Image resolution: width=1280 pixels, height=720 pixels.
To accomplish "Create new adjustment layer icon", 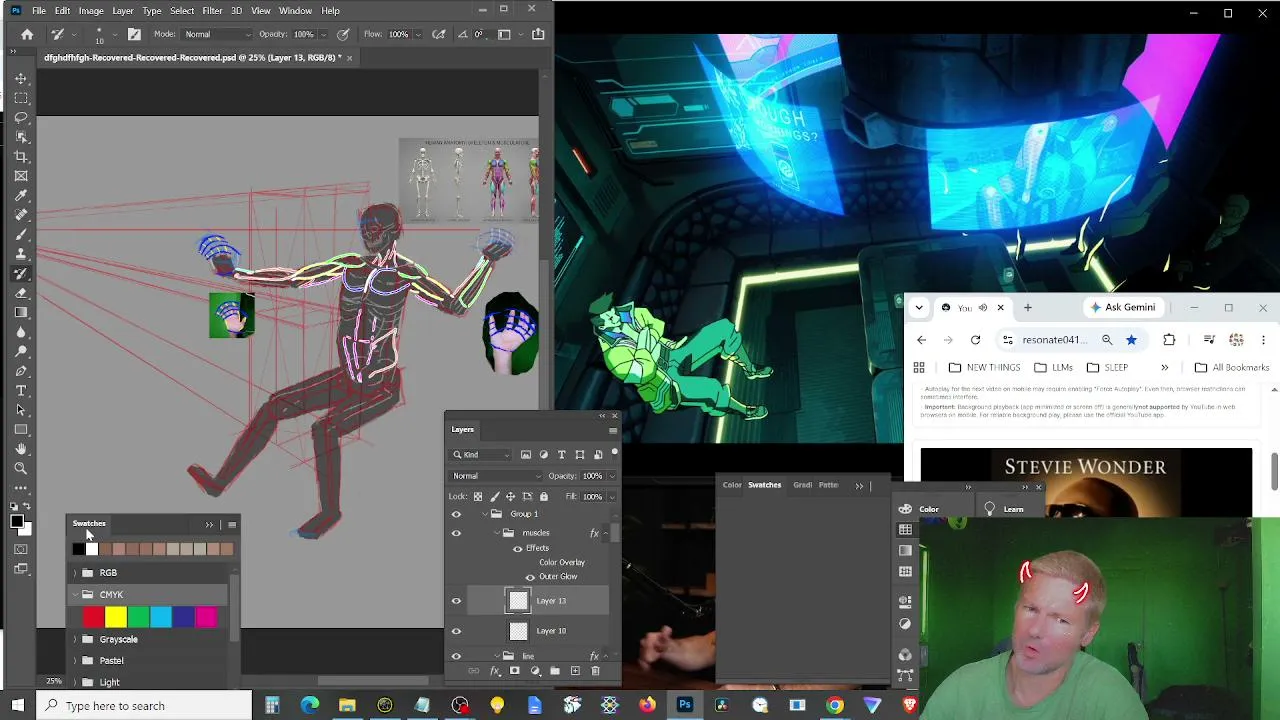I will (535, 671).
